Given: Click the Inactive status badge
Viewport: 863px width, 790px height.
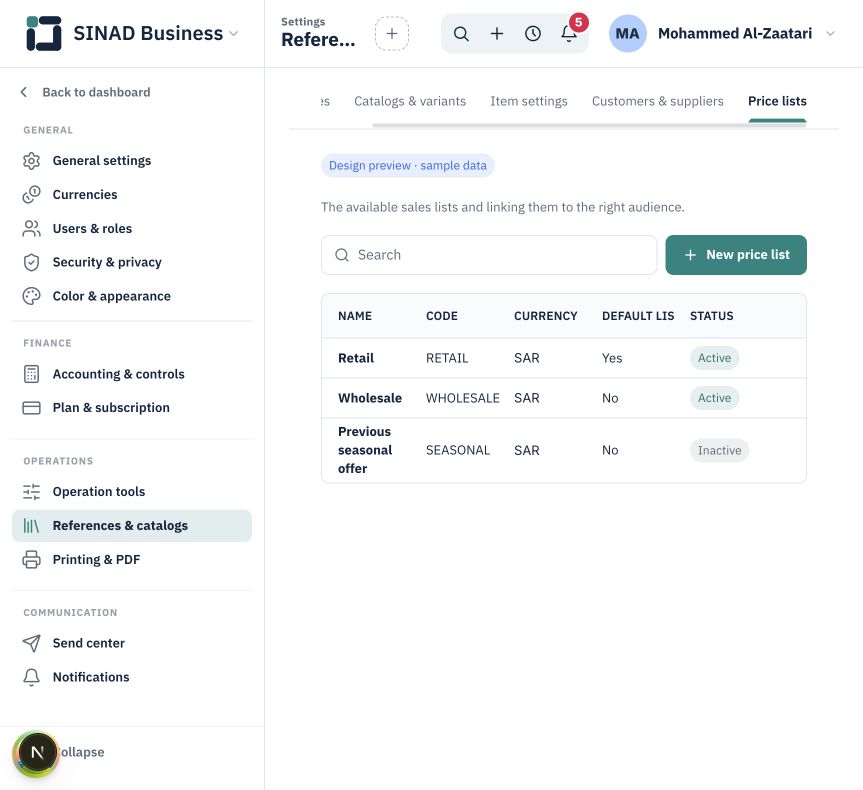Looking at the screenshot, I should (719, 450).
